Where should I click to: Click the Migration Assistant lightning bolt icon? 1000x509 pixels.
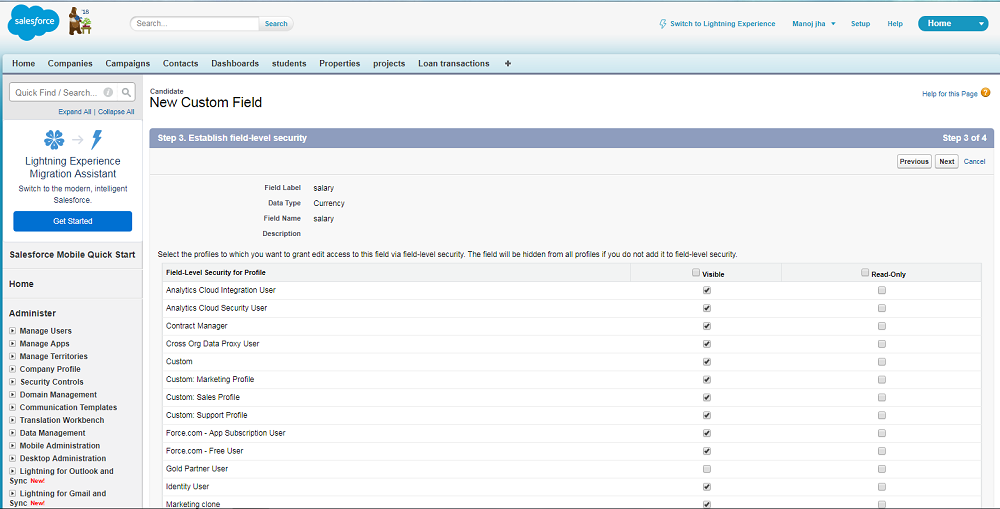coord(97,140)
